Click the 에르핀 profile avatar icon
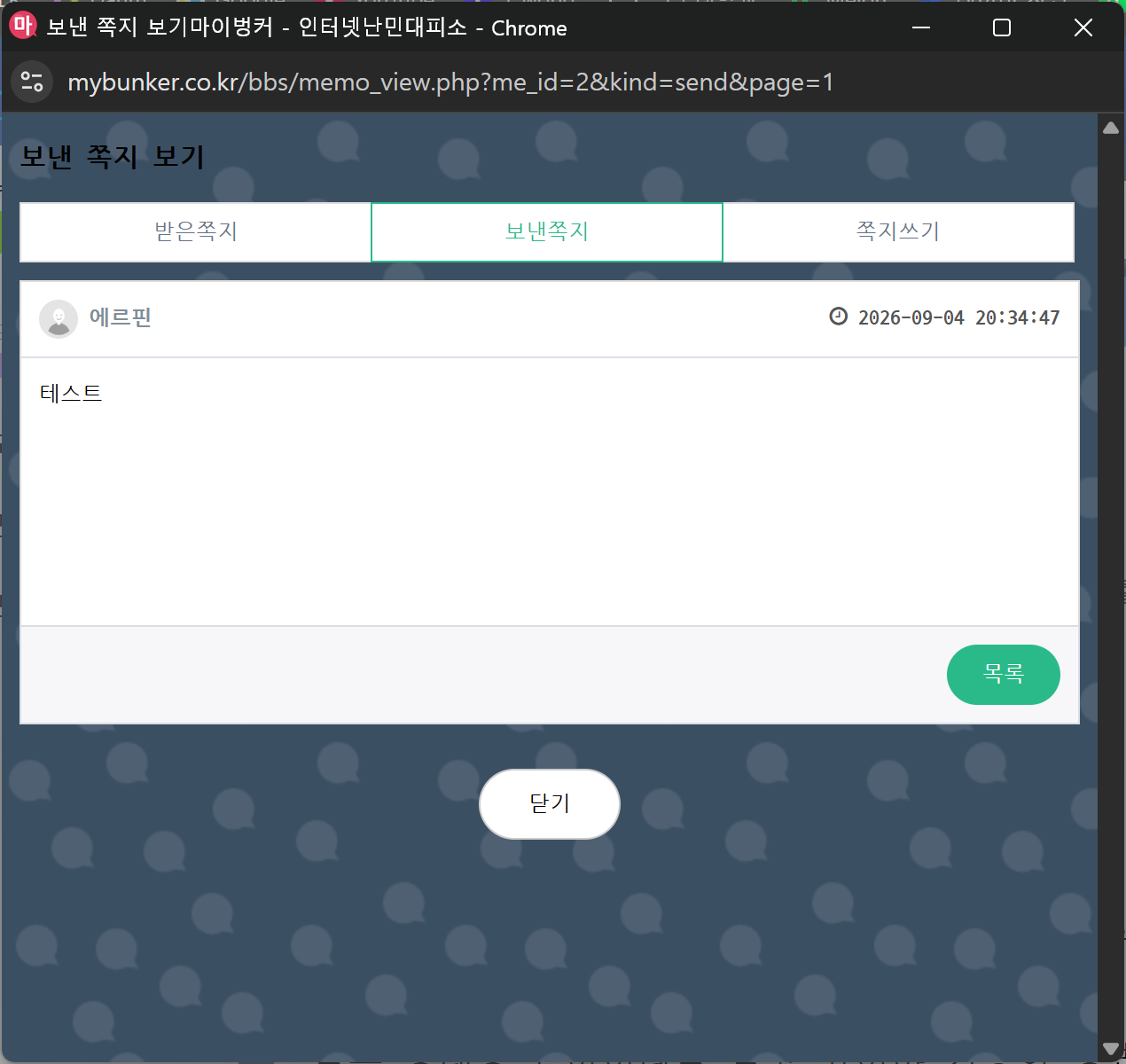 pyautogui.click(x=59, y=319)
